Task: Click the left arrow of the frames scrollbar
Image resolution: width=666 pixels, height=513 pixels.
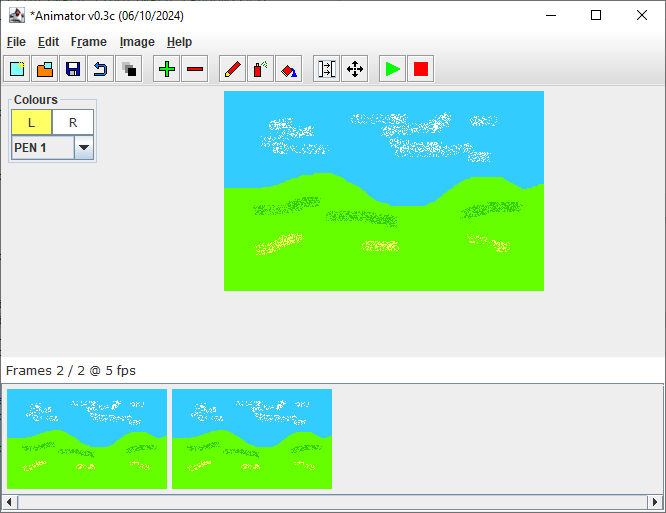Action: click(10, 502)
